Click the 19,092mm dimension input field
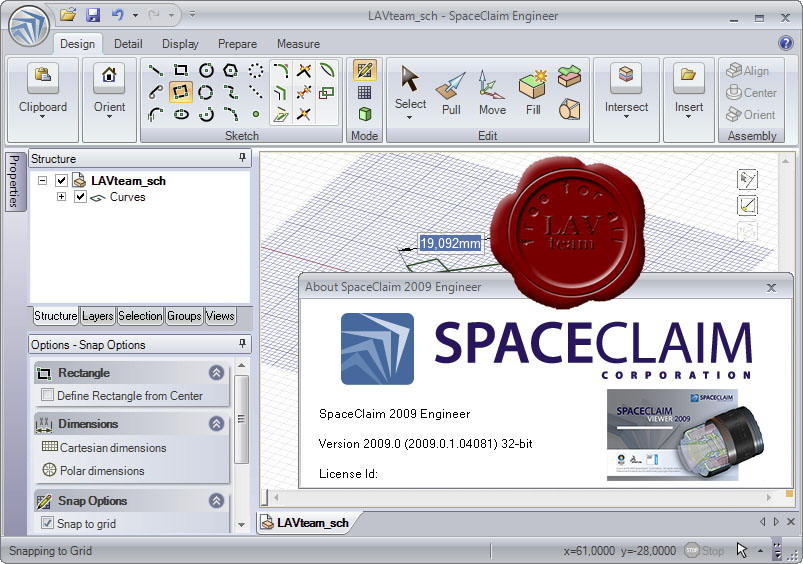The width and height of the screenshot is (803, 564). (x=450, y=243)
